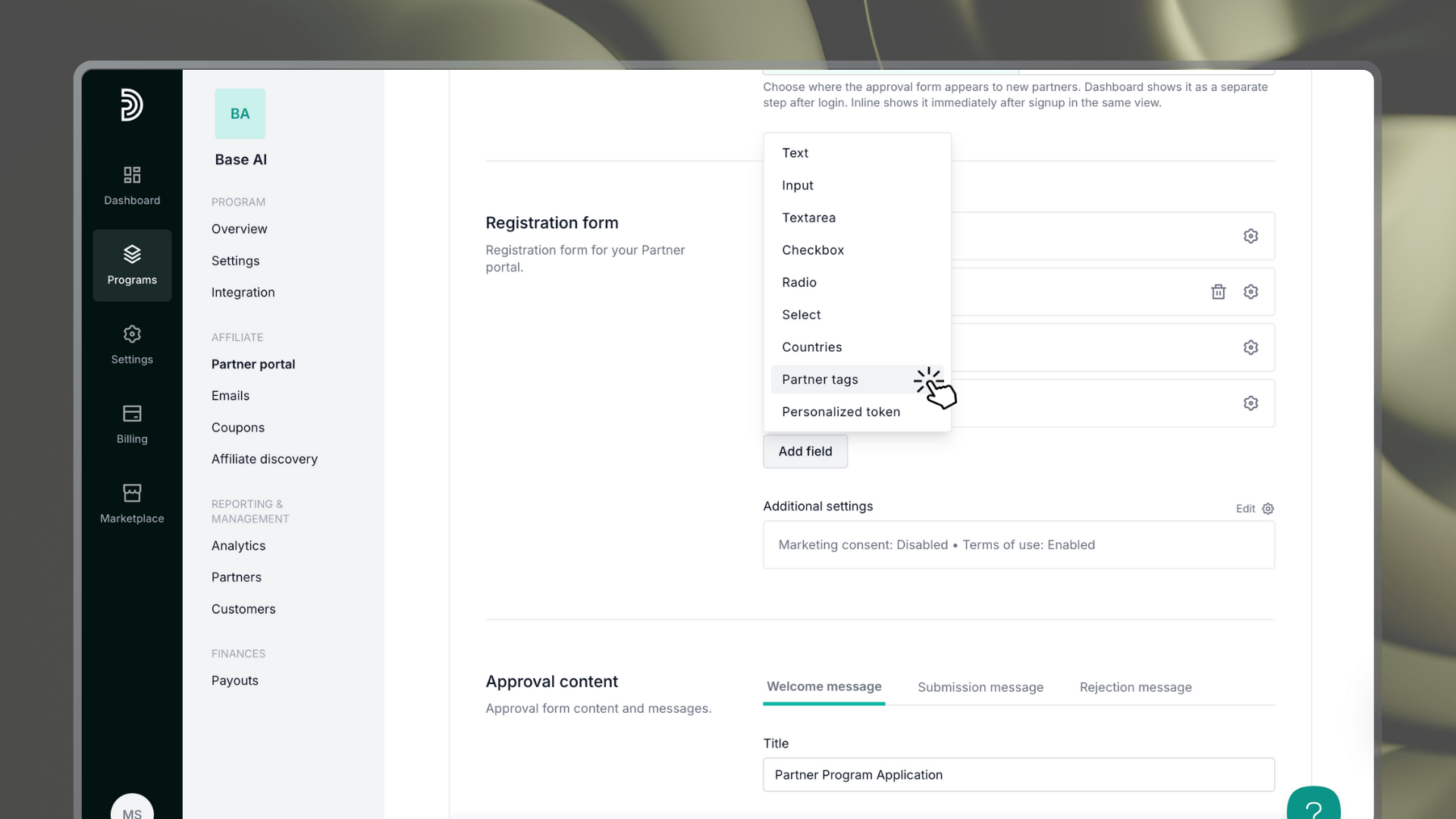
Task: Click the Add field button
Action: pyautogui.click(x=805, y=451)
